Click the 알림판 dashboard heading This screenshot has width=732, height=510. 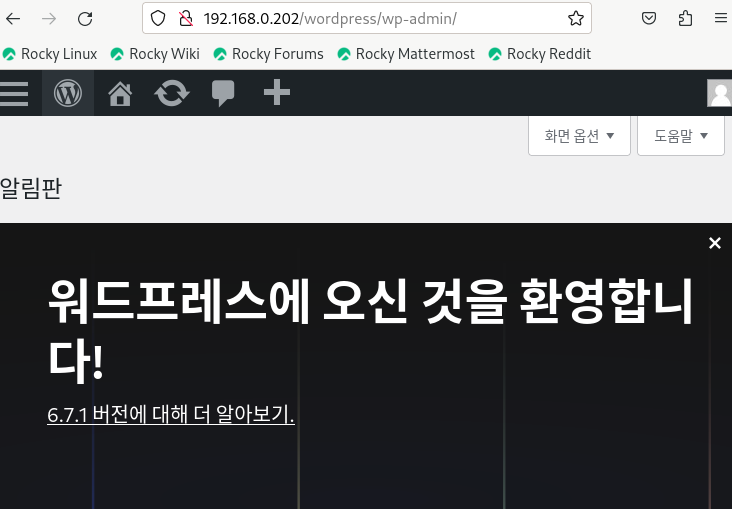pos(31,188)
